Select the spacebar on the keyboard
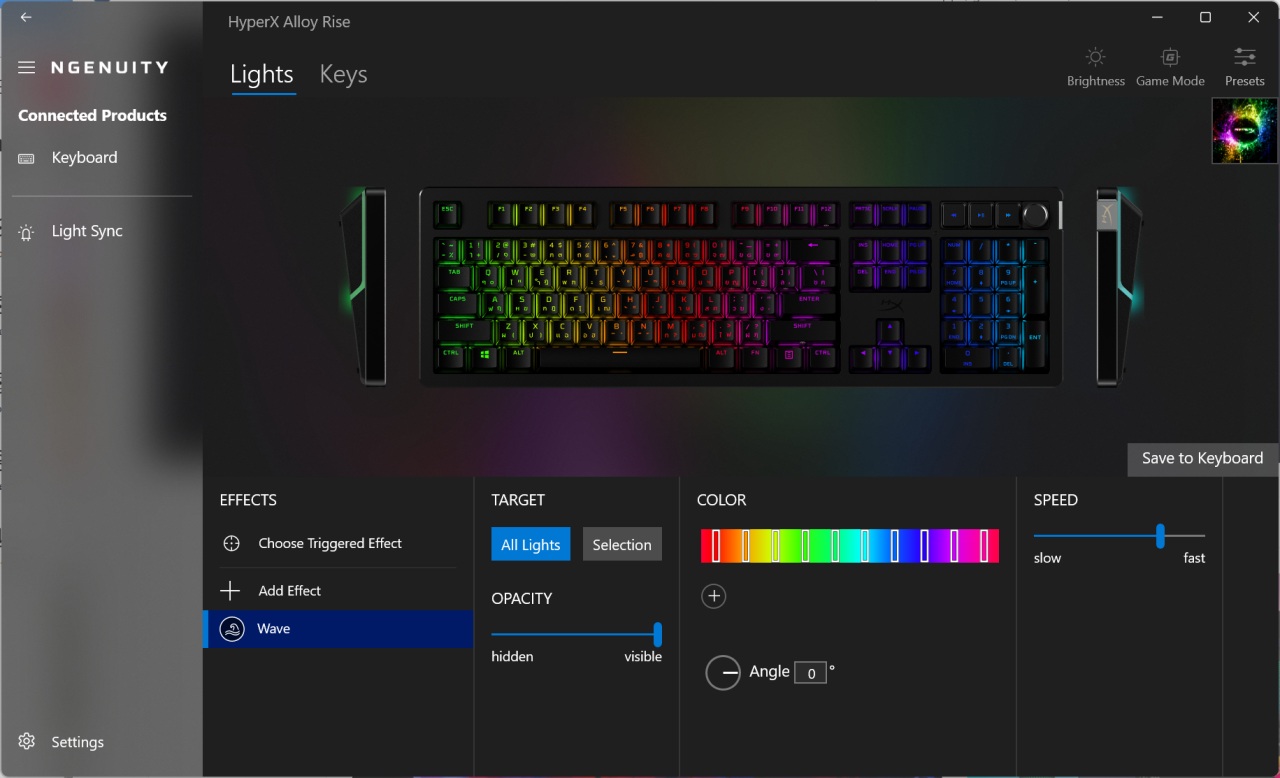 click(620, 357)
